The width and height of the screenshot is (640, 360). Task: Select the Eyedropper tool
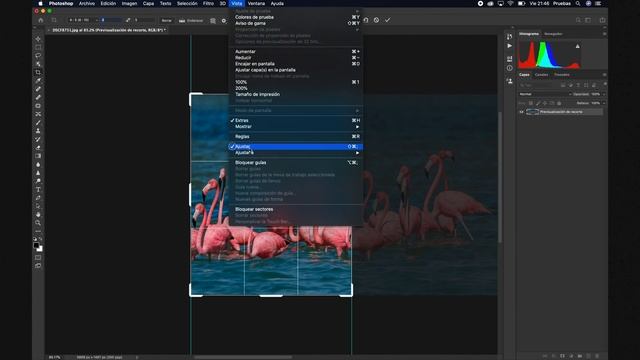[38, 81]
